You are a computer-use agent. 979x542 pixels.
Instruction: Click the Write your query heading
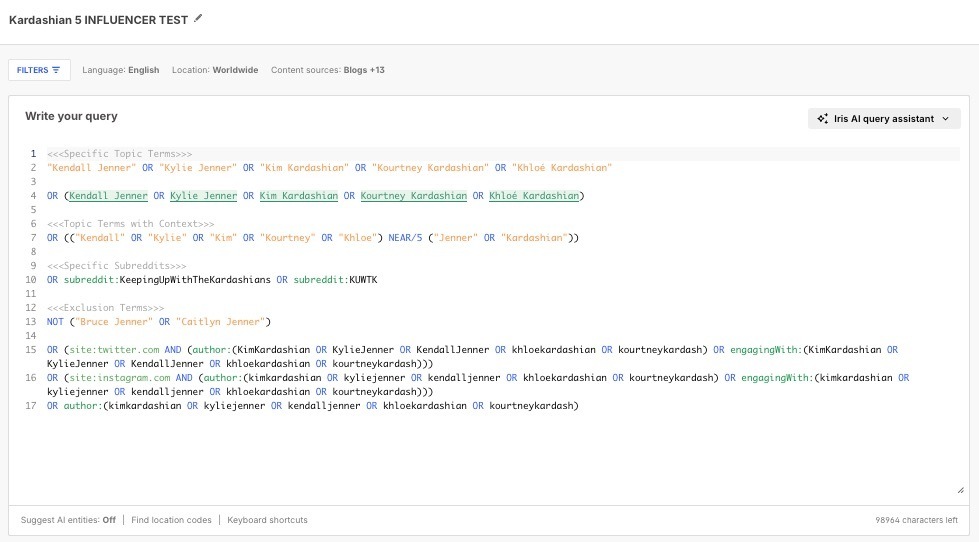point(71,116)
